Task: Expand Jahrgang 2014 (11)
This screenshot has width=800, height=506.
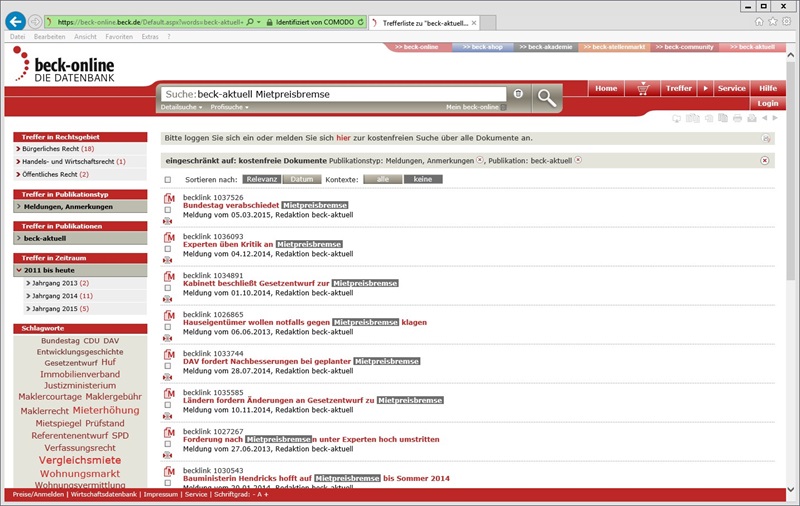Action: pos(59,296)
